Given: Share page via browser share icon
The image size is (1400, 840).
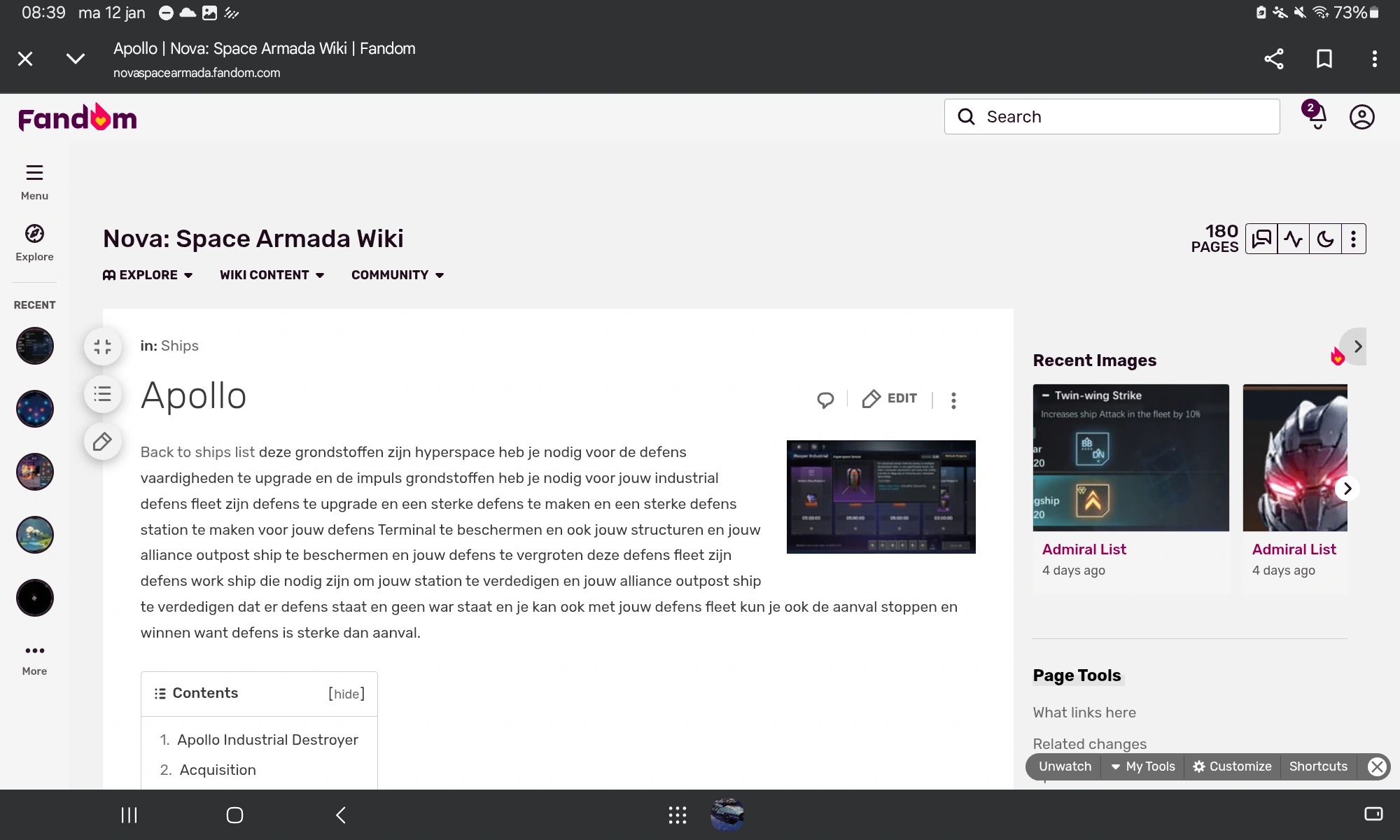Looking at the screenshot, I should (x=1273, y=59).
